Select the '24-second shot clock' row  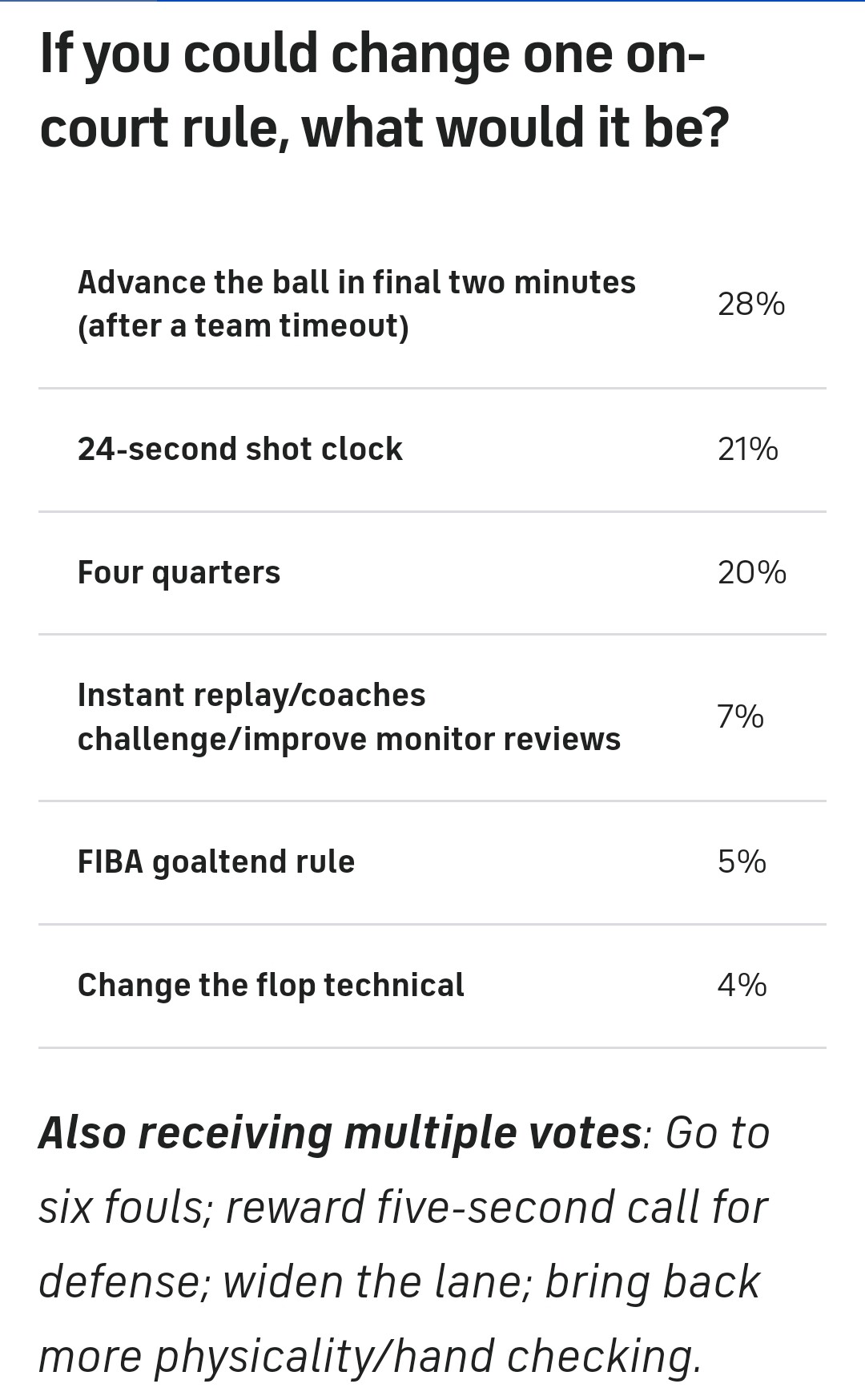pyautogui.click(x=239, y=450)
